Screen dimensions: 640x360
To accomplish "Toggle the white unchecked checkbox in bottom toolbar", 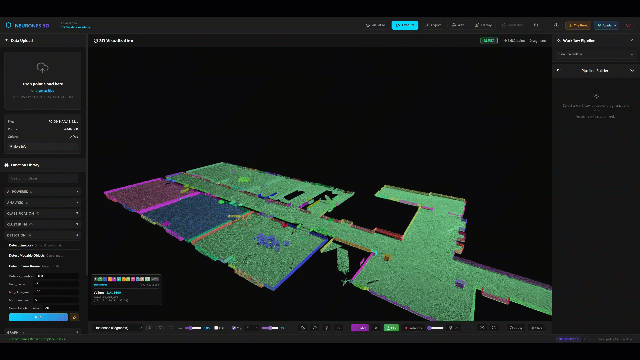I will (x=216, y=328).
